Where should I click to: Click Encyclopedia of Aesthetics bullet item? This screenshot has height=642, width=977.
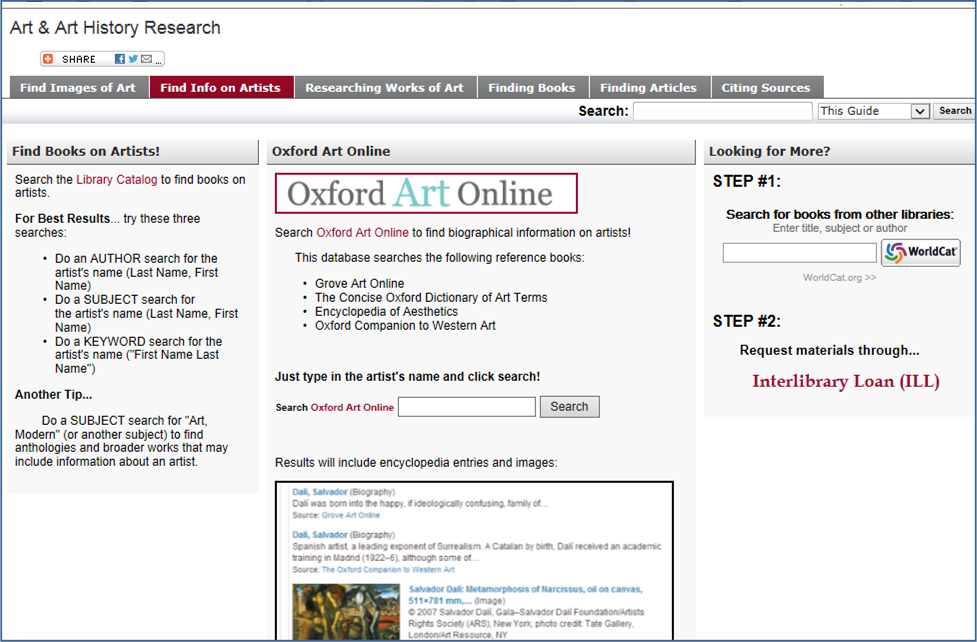click(386, 312)
